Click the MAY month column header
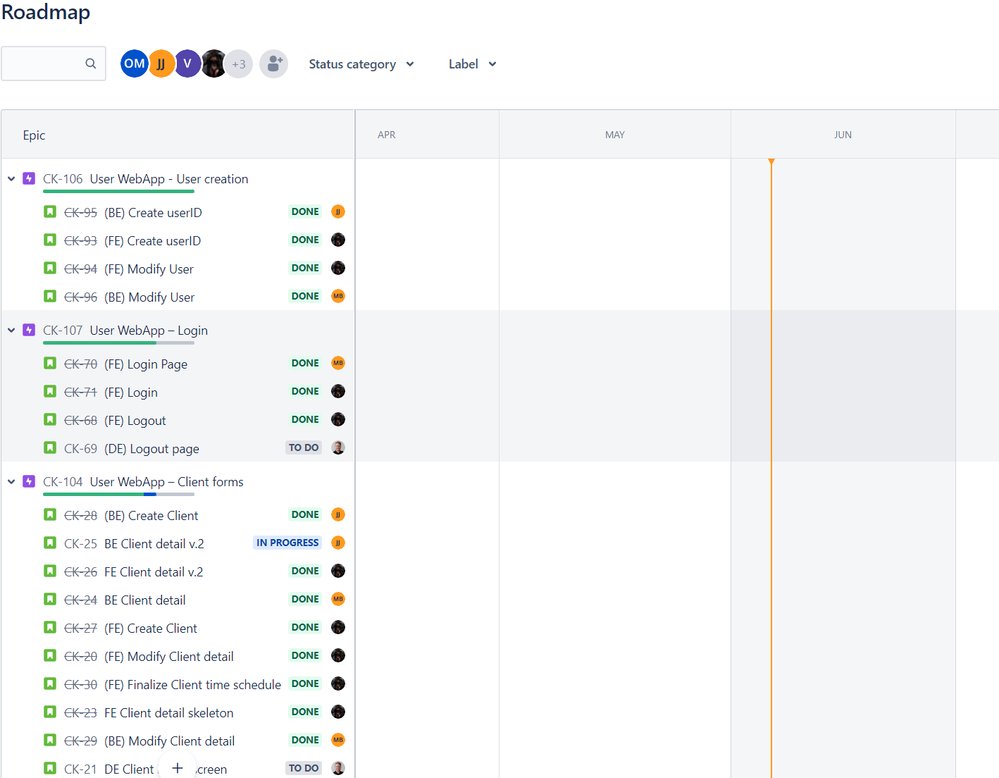The width and height of the screenshot is (999, 778). click(x=615, y=135)
